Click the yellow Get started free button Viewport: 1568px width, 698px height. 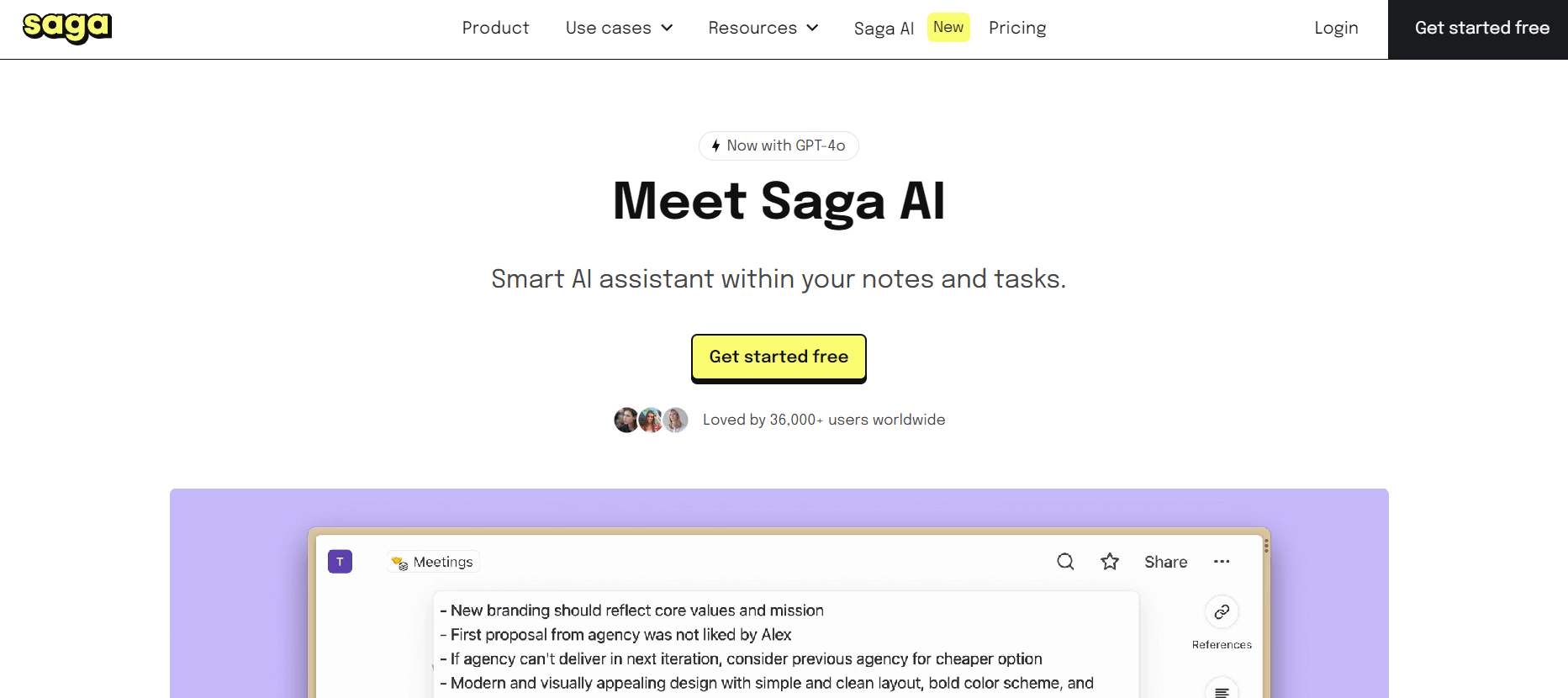pos(779,357)
